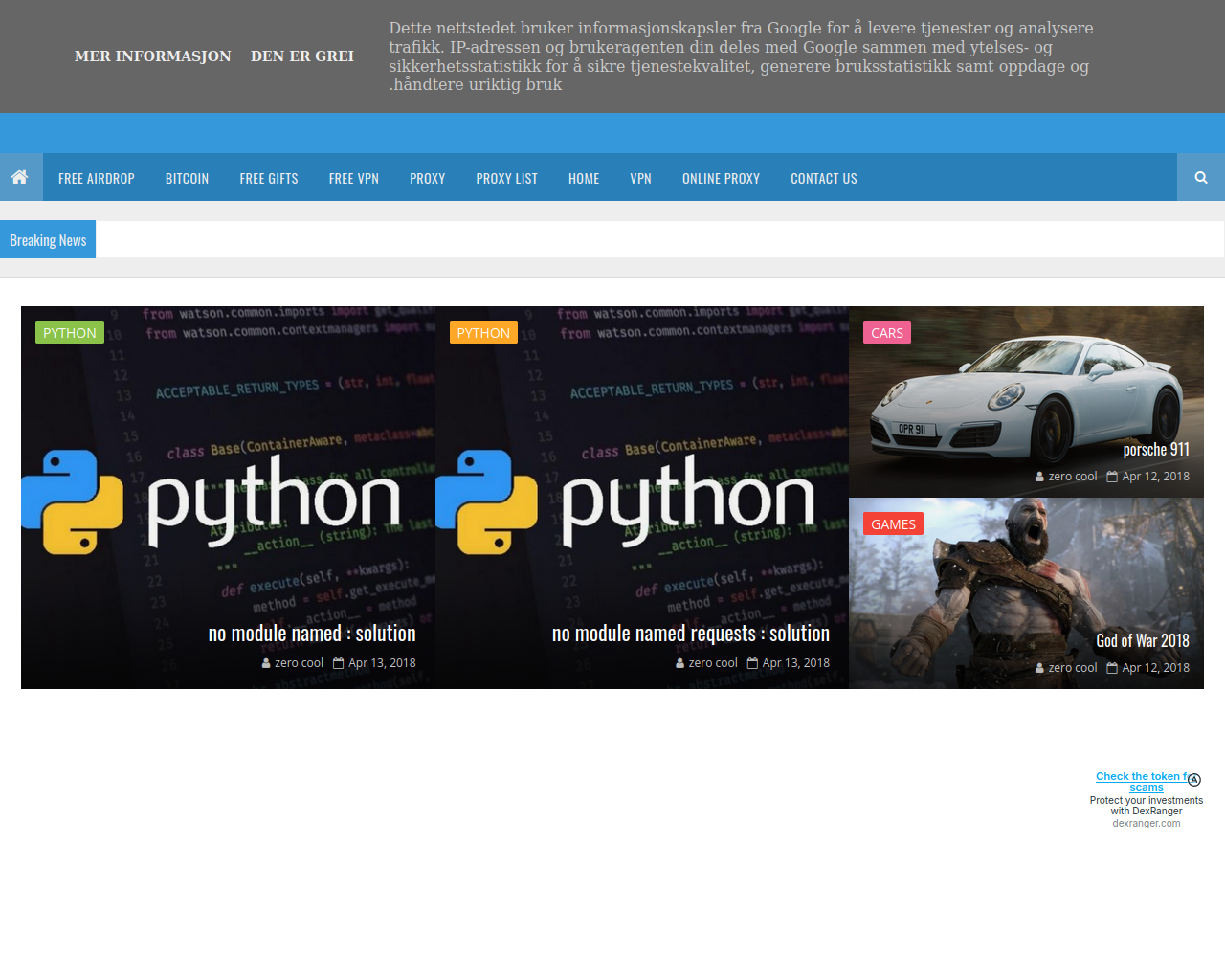
Task: Open 'Check the token for scams' ad link
Action: pyautogui.click(x=1146, y=782)
